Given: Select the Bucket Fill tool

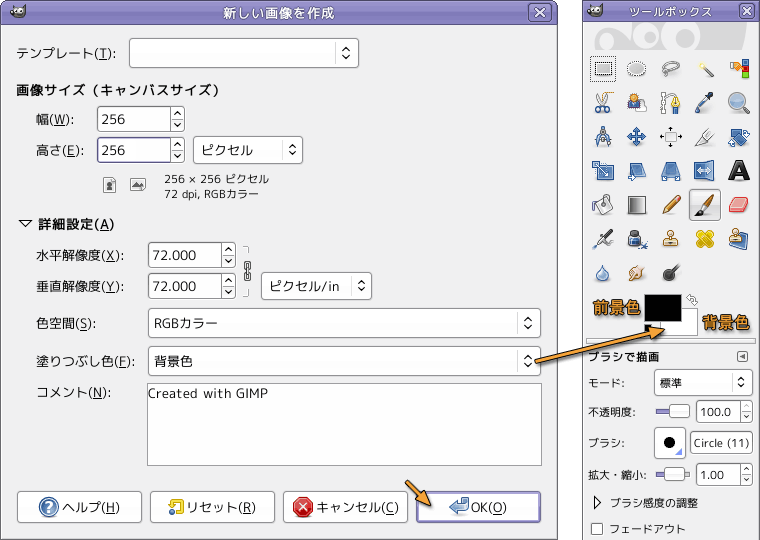Looking at the screenshot, I should tap(603, 205).
